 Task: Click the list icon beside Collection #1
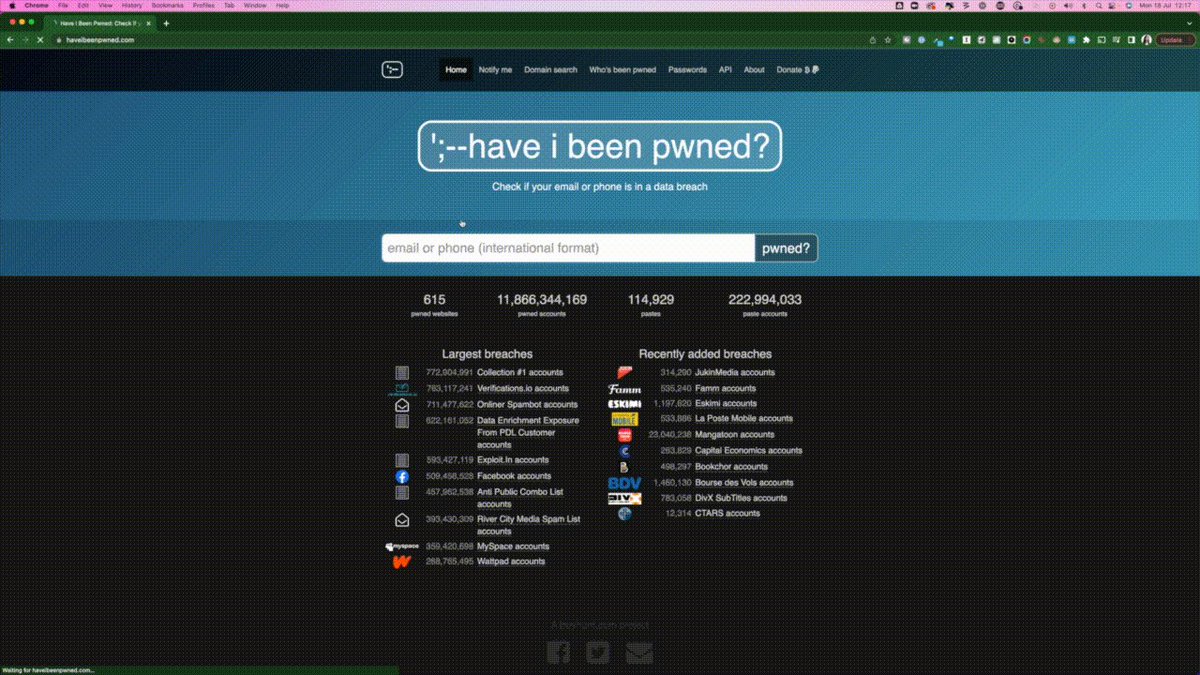(402, 373)
